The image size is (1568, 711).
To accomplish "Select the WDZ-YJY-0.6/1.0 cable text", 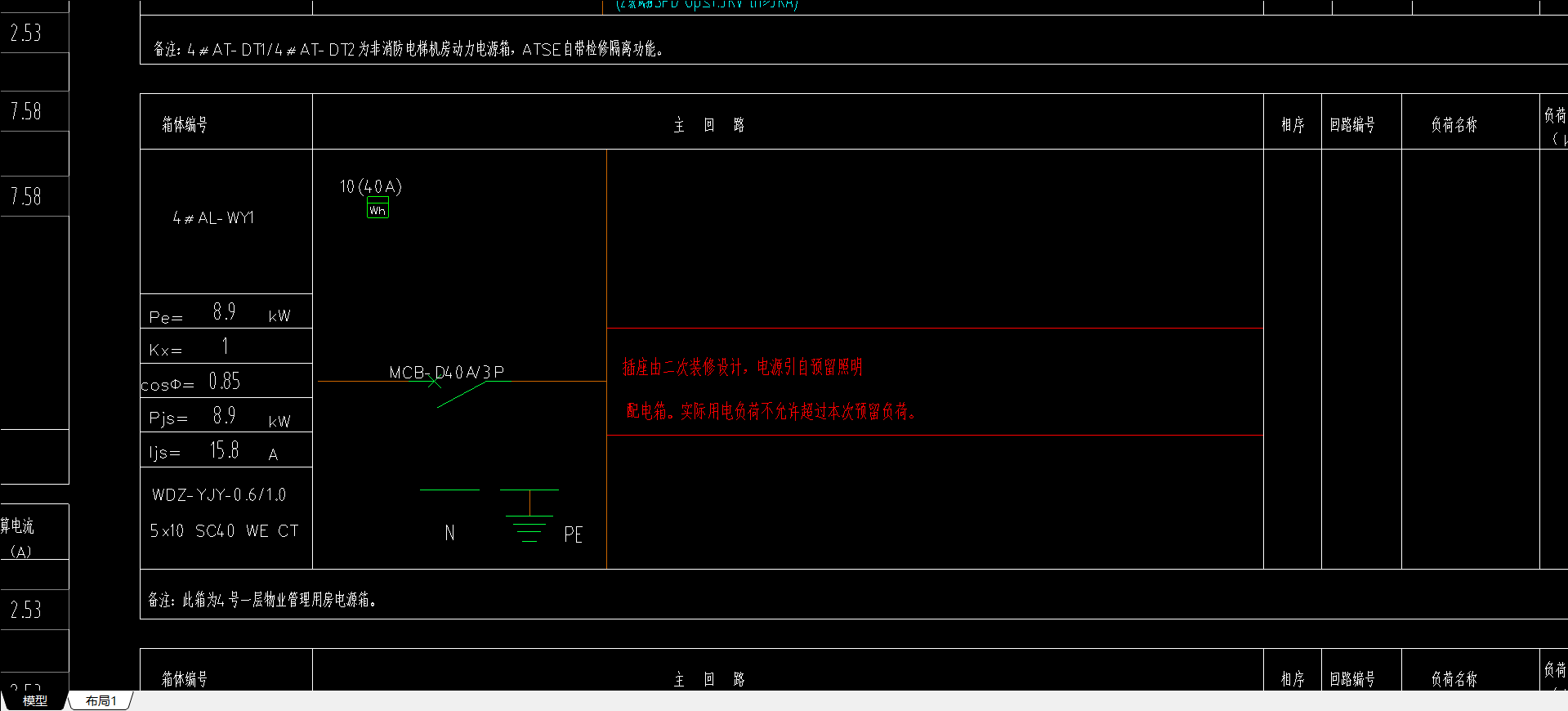I will (x=219, y=494).
